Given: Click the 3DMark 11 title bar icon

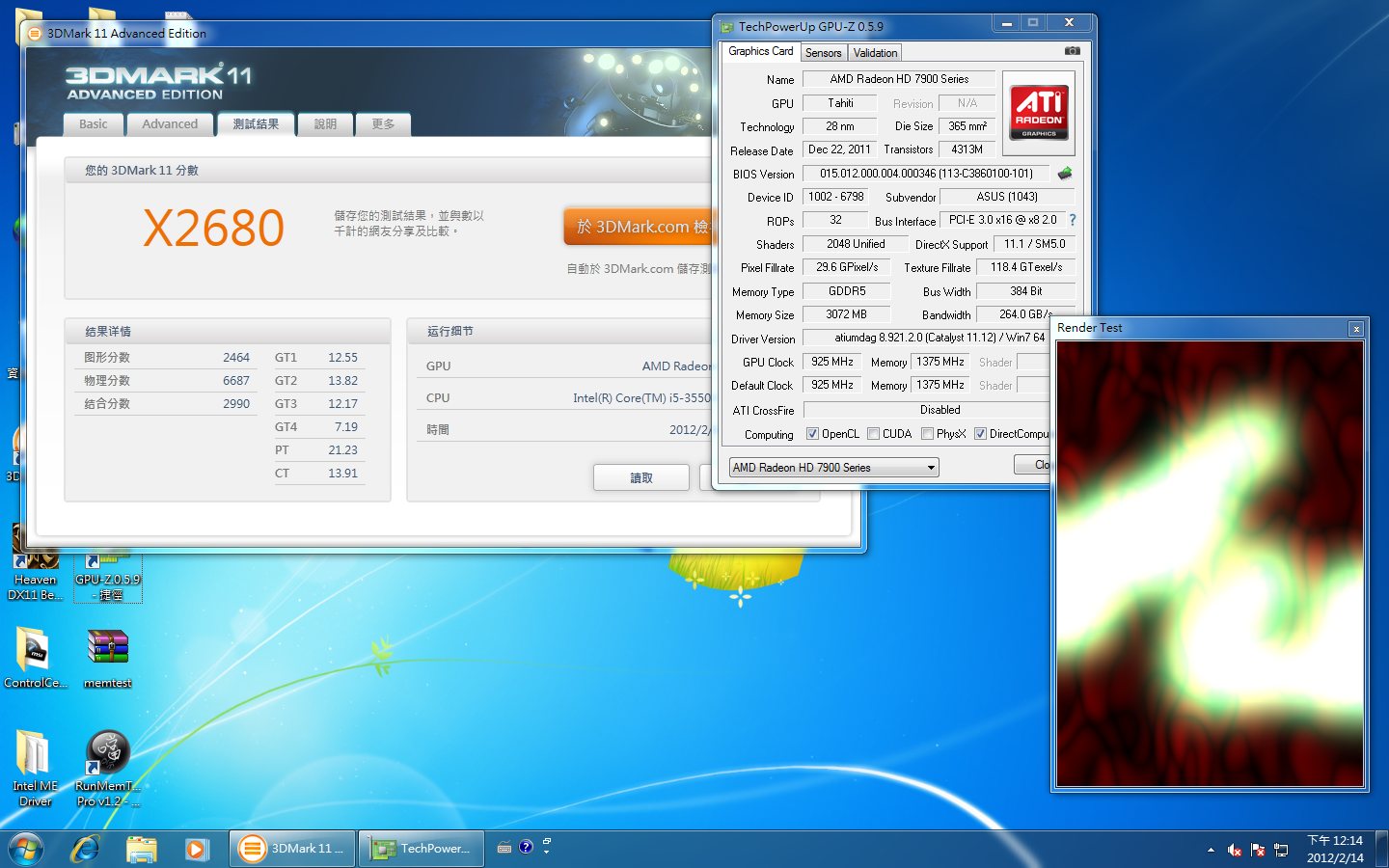Looking at the screenshot, I should tap(35, 34).
